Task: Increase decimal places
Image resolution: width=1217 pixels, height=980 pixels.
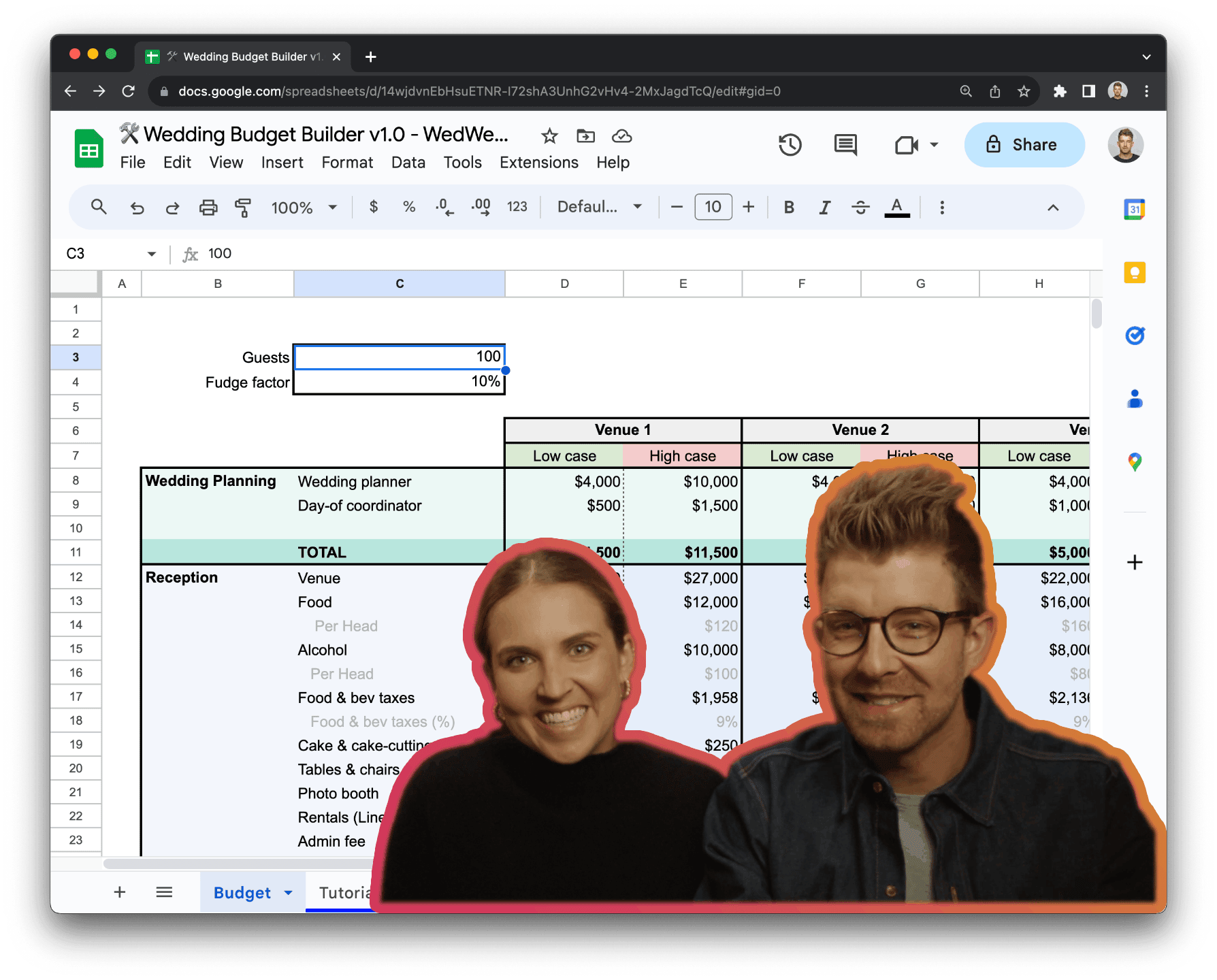Action: pos(481,207)
